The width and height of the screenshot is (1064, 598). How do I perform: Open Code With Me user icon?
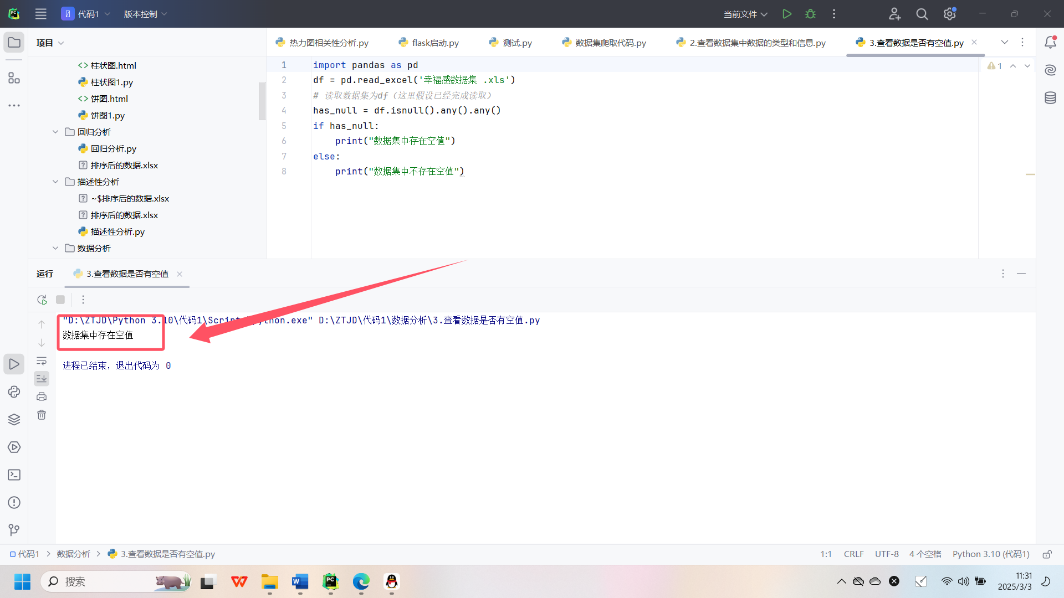894,14
